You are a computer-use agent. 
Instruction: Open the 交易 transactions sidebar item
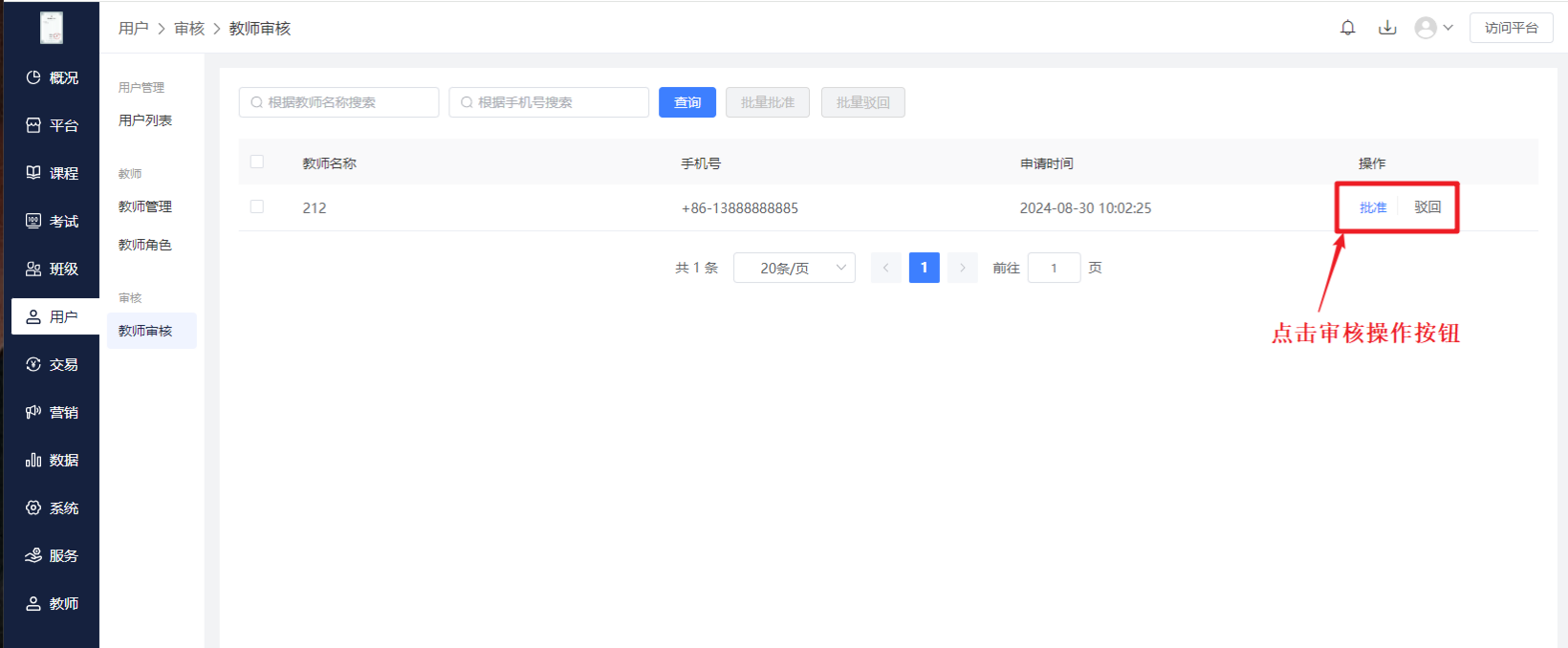52,364
